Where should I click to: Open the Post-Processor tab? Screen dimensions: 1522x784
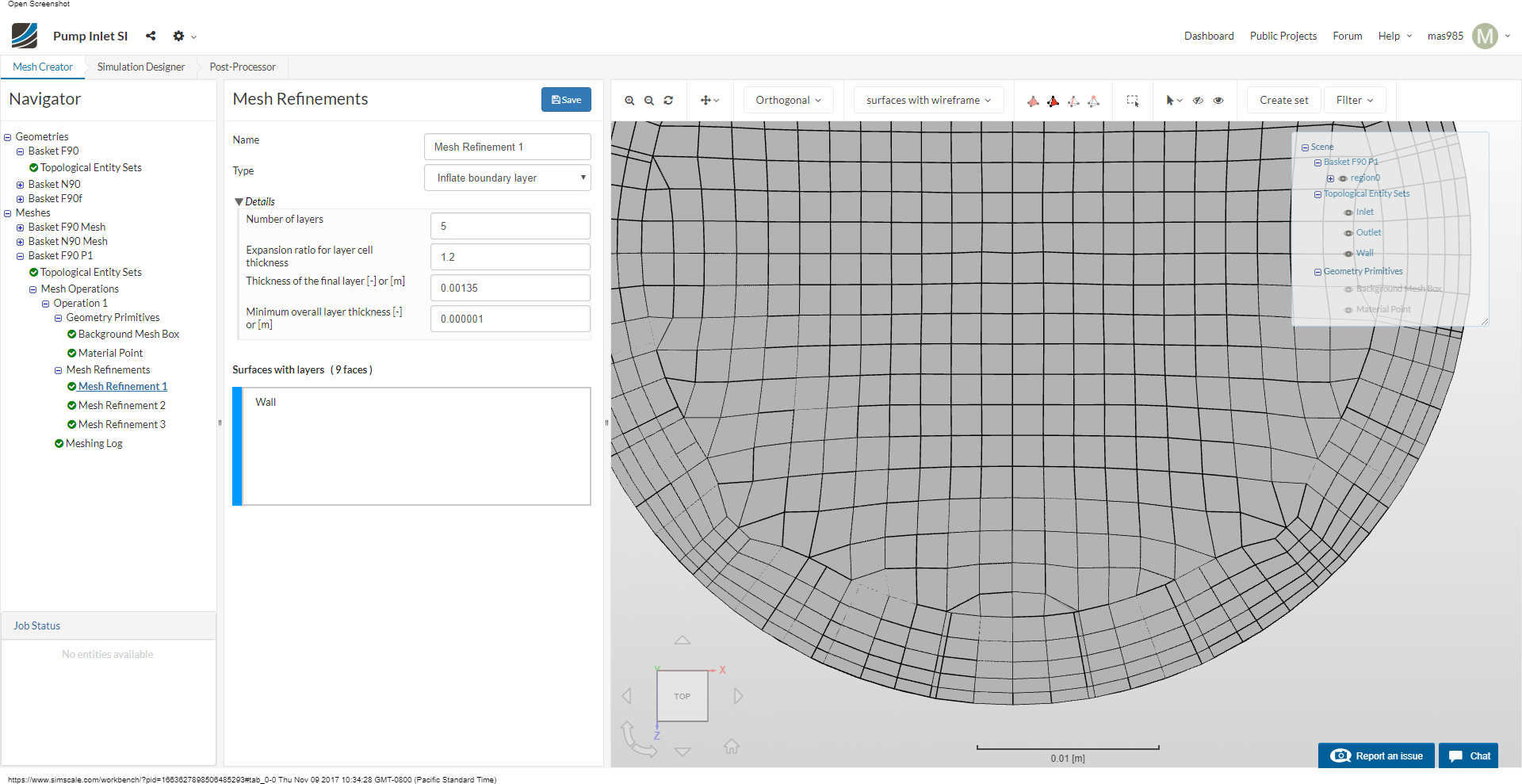point(243,67)
